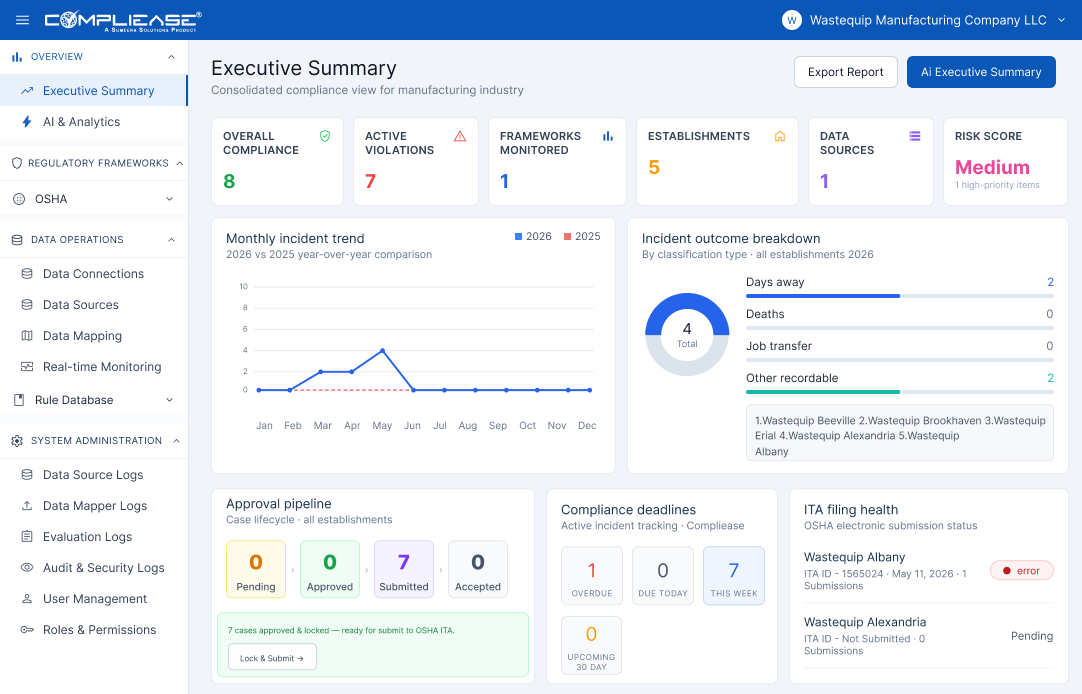The width and height of the screenshot is (1082, 694).
Task: Open the Risk Score Medium card
Action: pyautogui.click(x=1005, y=161)
